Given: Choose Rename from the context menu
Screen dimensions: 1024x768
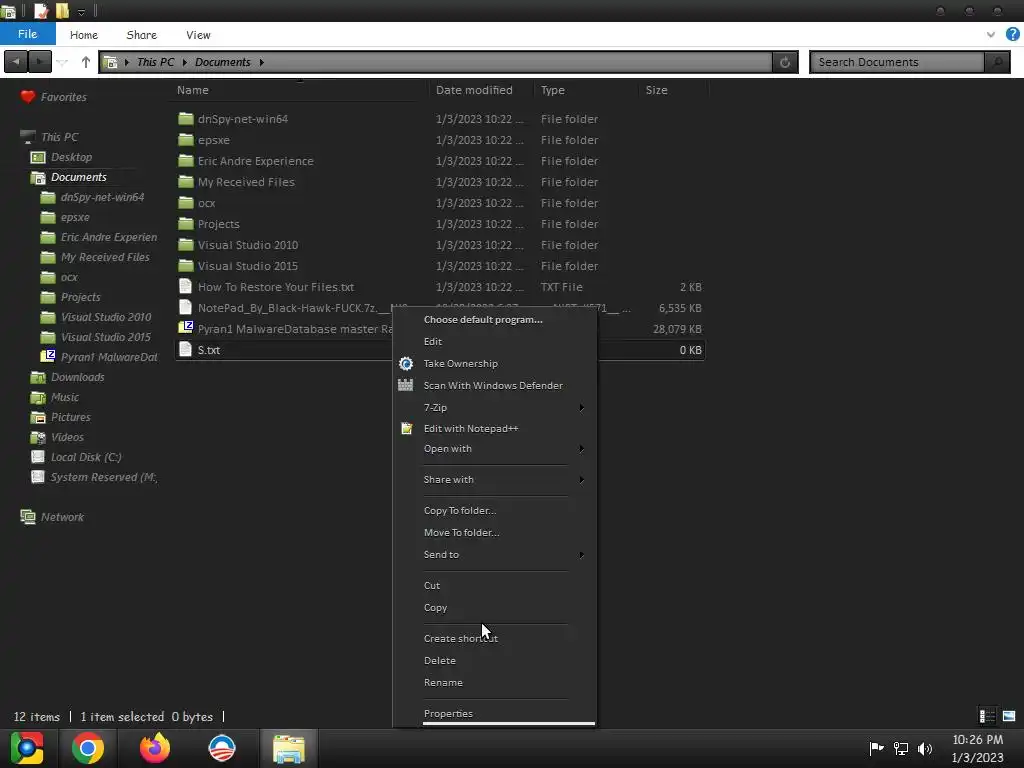Looking at the screenshot, I should 443,682.
